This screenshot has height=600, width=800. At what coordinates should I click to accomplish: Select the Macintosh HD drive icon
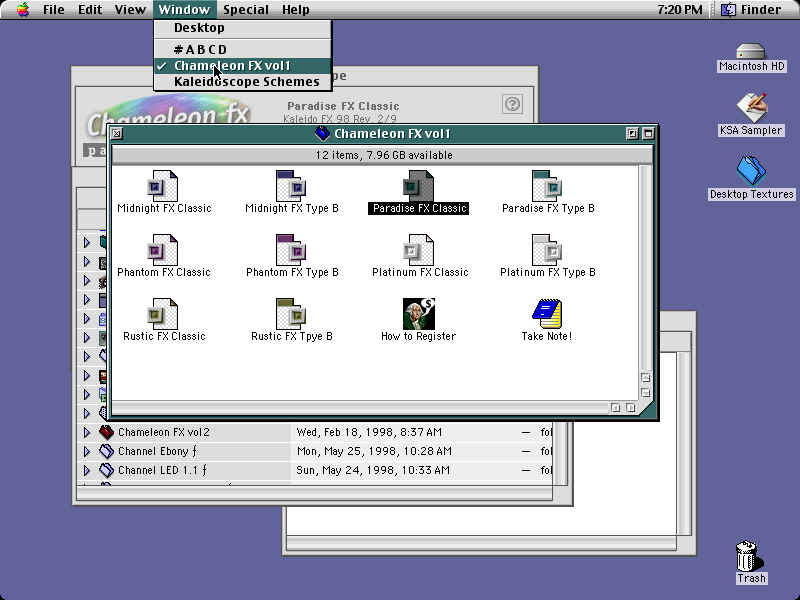pos(751,52)
